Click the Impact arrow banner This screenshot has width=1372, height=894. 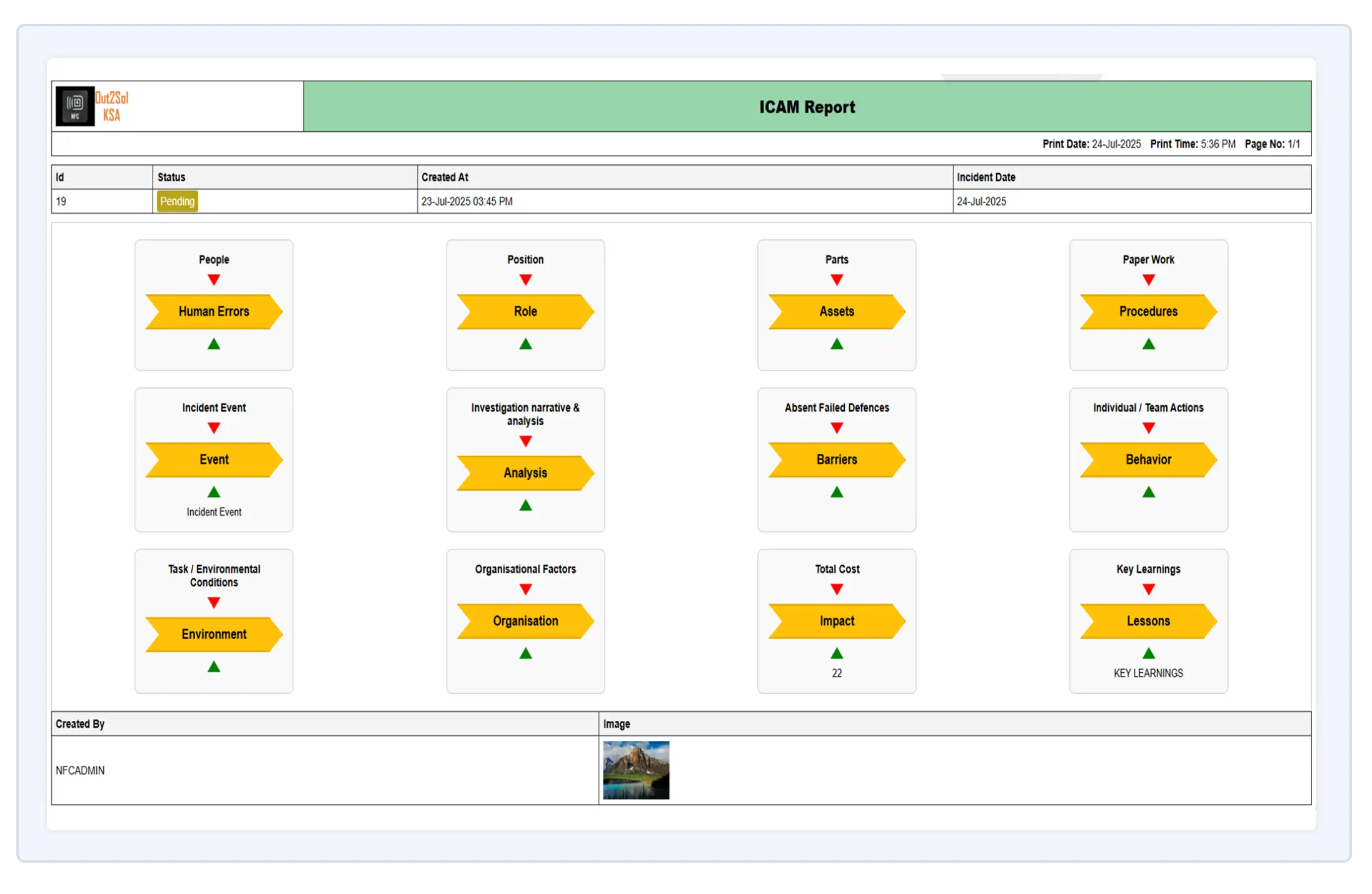837,621
